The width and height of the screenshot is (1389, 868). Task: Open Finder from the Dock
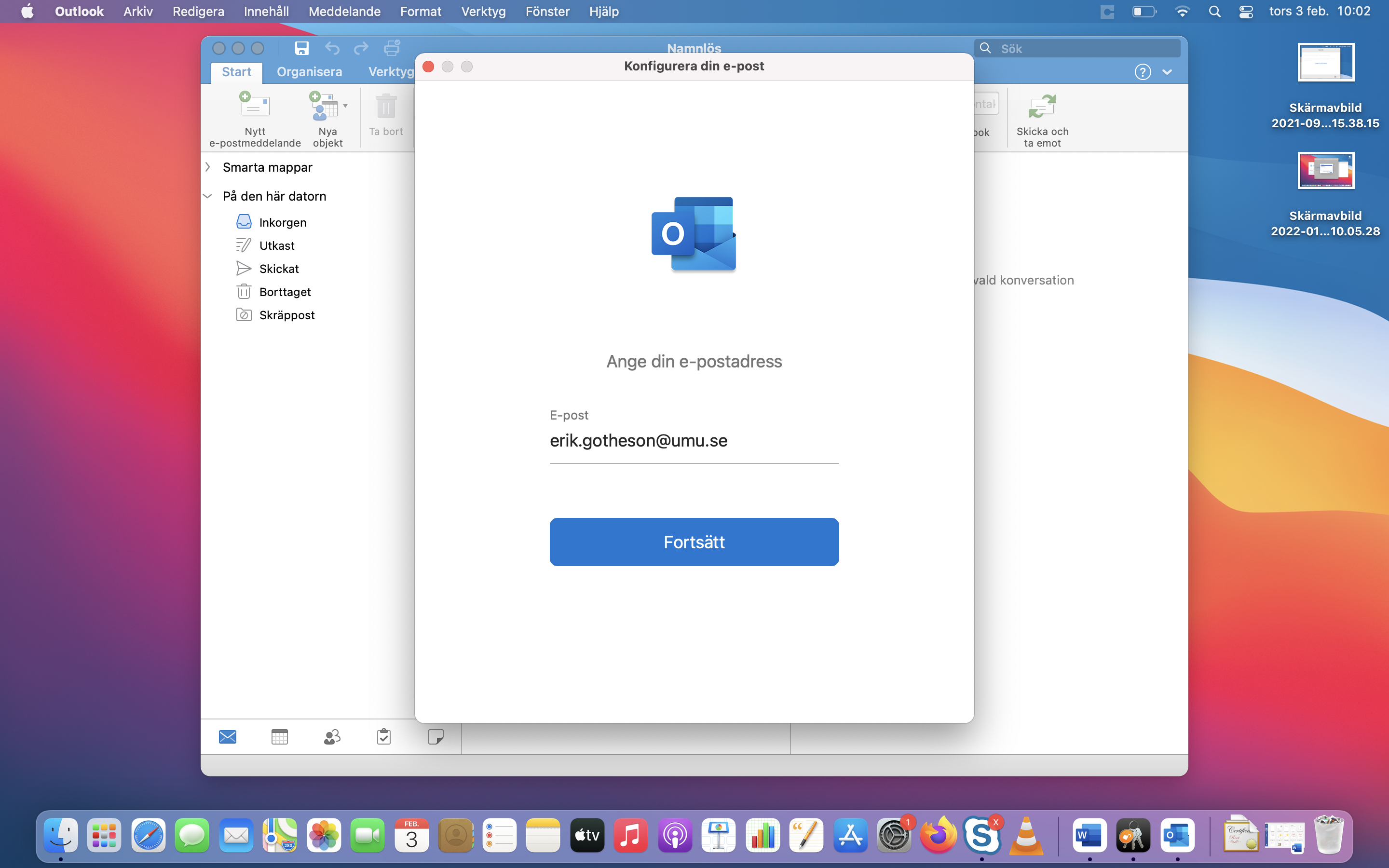(61, 835)
